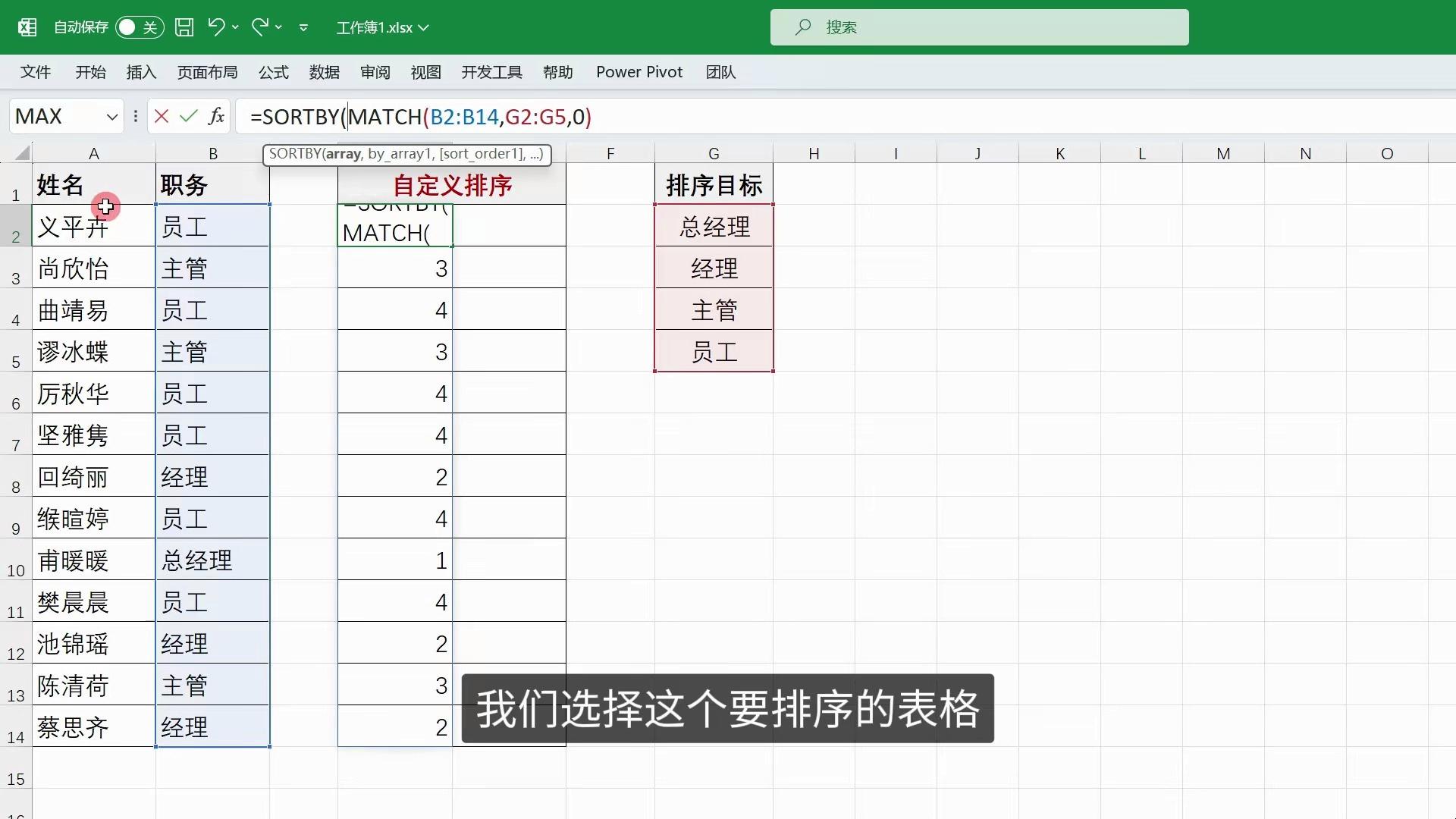Screen dimensions: 1456x819
Task: Click cell containing 池锦瑶
Action: pos(94,643)
